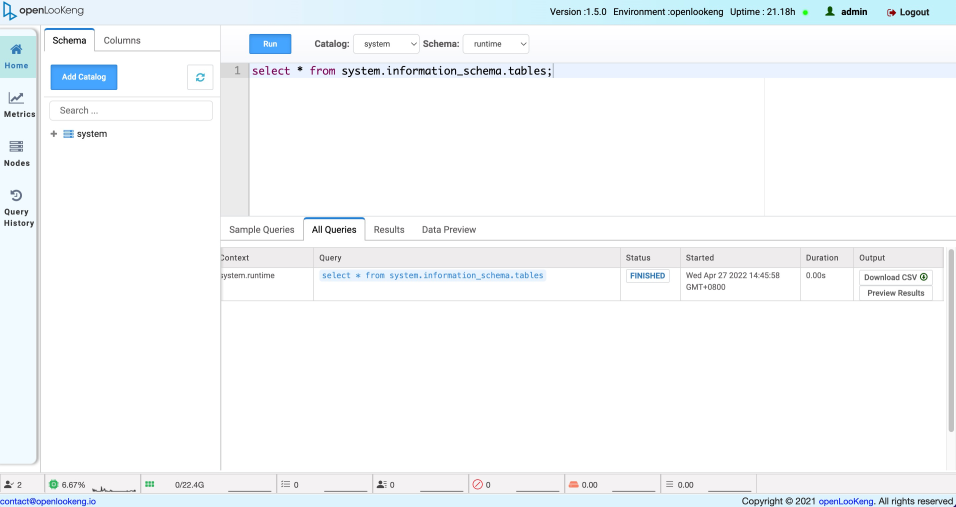
Task: Click the Preview Results button
Action: pos(895,293)
